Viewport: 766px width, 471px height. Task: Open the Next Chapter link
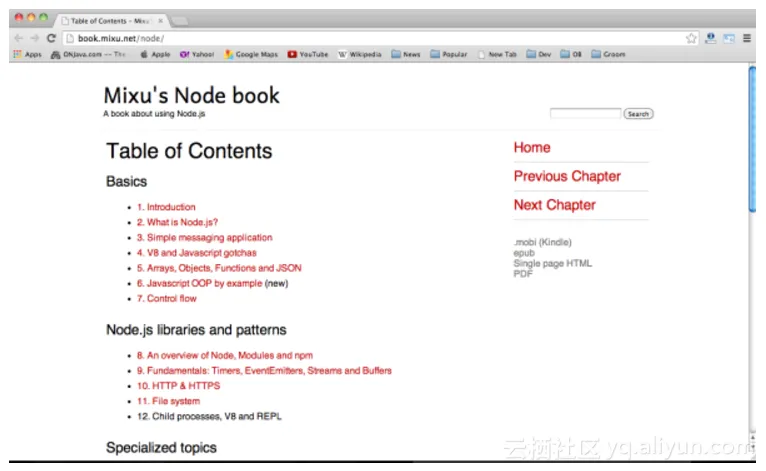(x=554, y=205)
